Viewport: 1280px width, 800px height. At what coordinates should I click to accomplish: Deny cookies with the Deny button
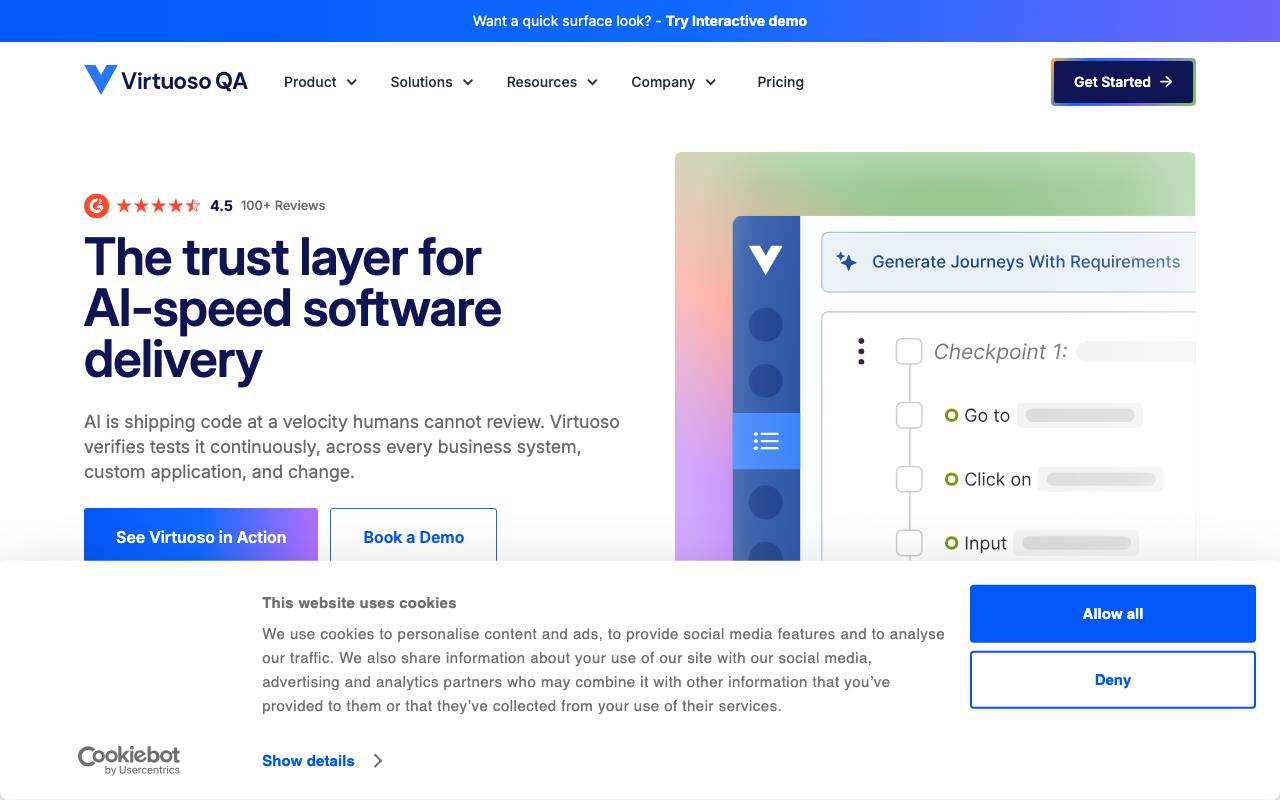click(1113, 680)
